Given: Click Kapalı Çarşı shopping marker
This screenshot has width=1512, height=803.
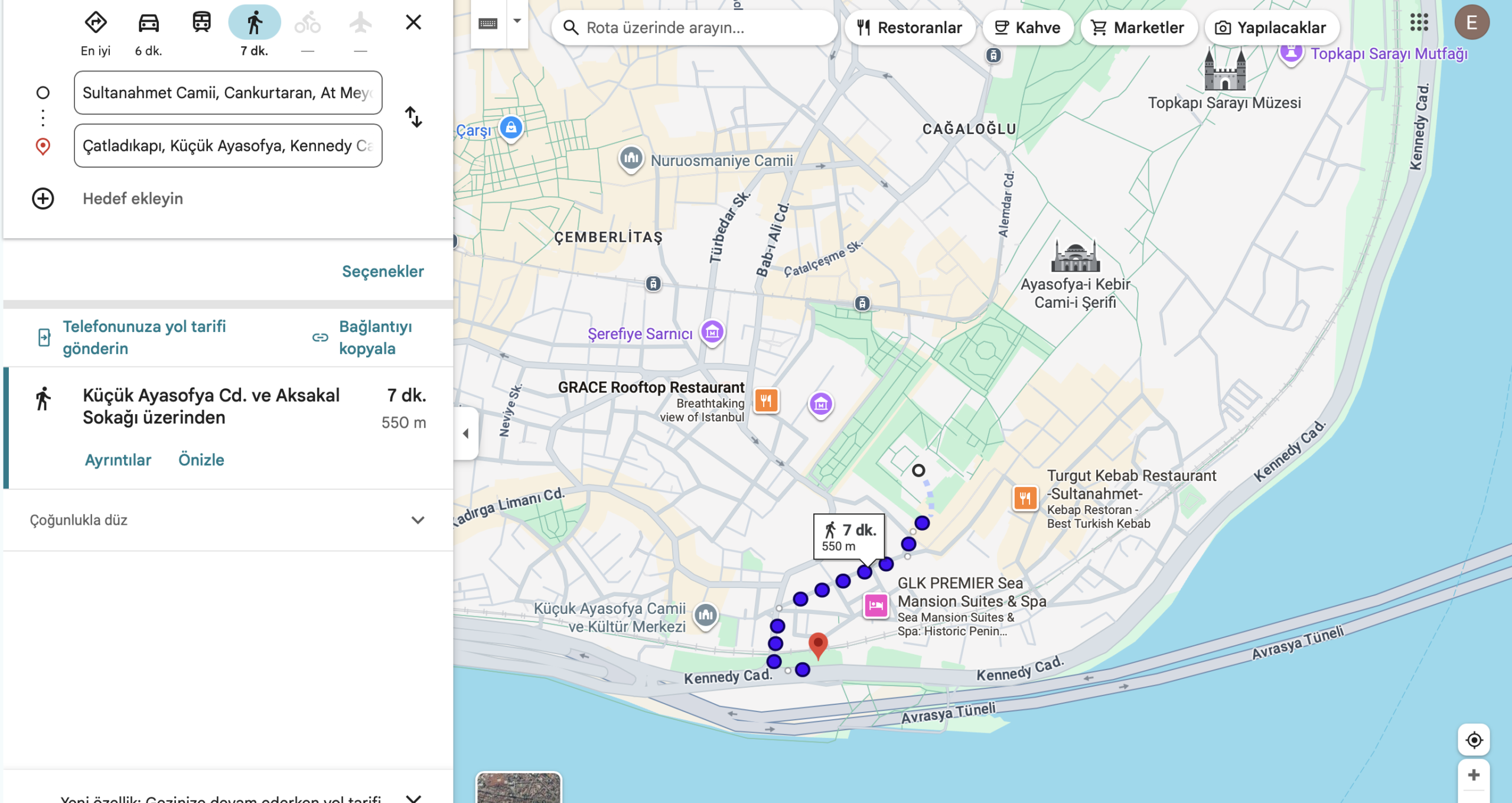Looking at the screenshot, I should point(511,127).
